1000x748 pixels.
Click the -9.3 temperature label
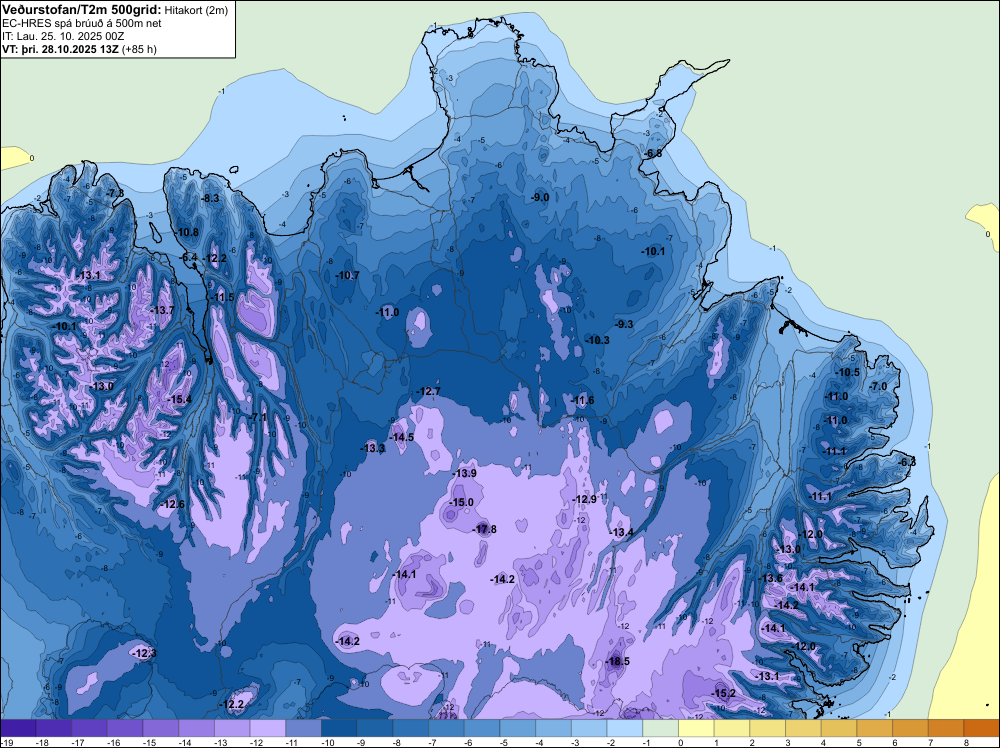click(x=624, y=324)
